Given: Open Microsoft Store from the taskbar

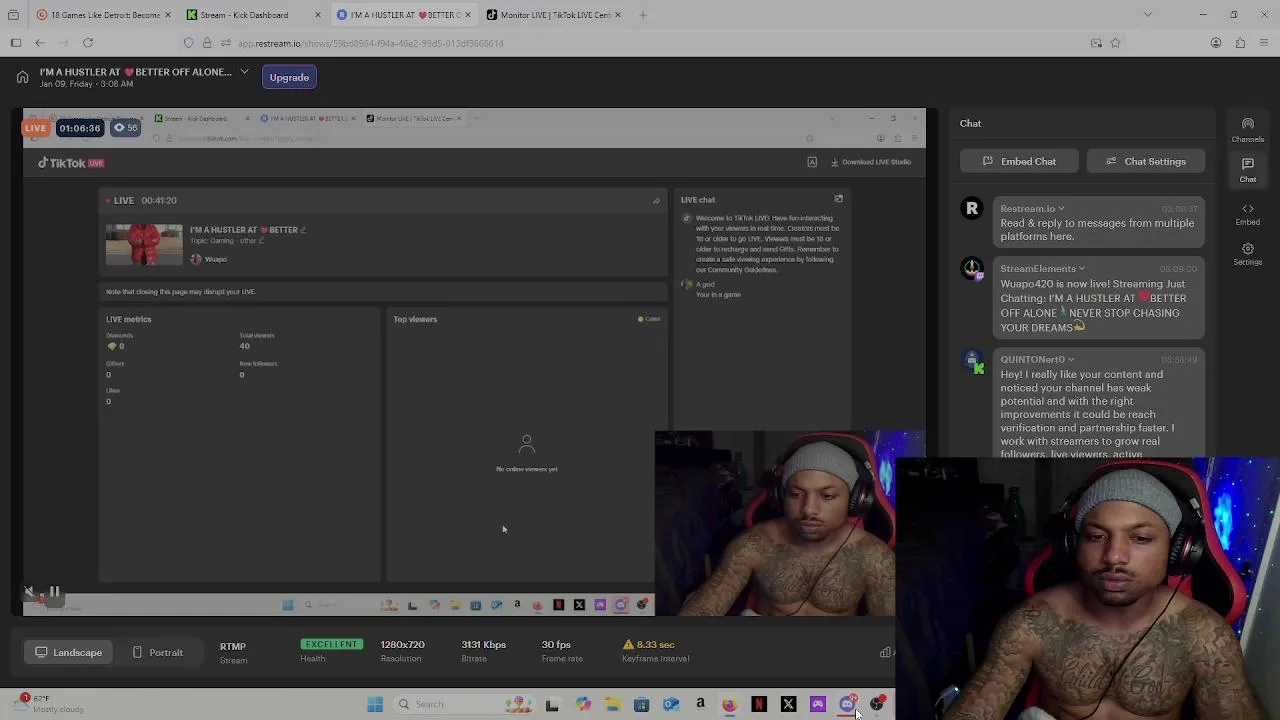Looking at the screenshot, I should (x=641, y=704).
